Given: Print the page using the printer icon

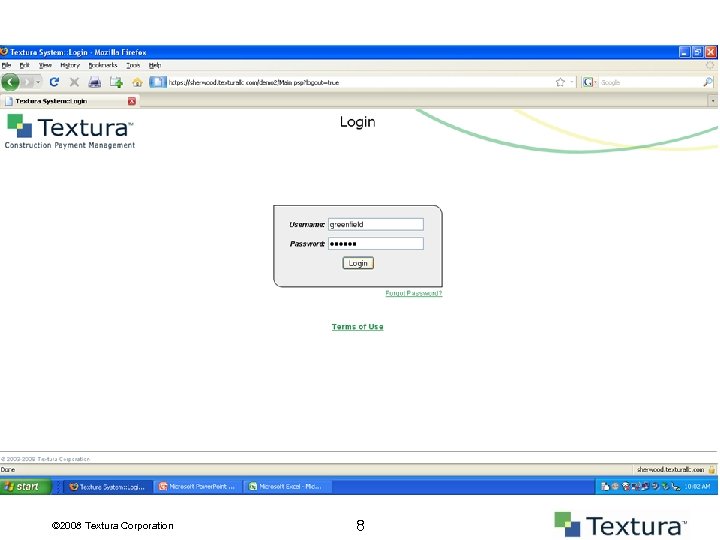Looking at the screenshot, I should pyautogui.click(x=95, y=82).
